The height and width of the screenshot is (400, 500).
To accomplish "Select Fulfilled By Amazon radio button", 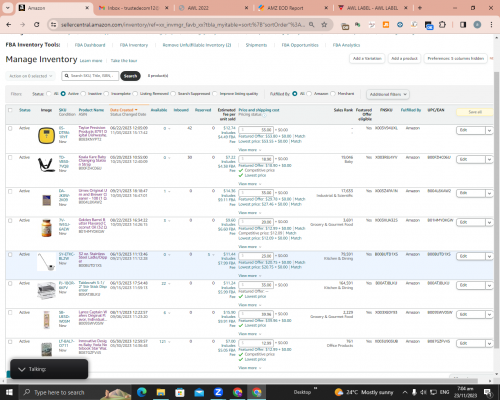I will 309,94.
